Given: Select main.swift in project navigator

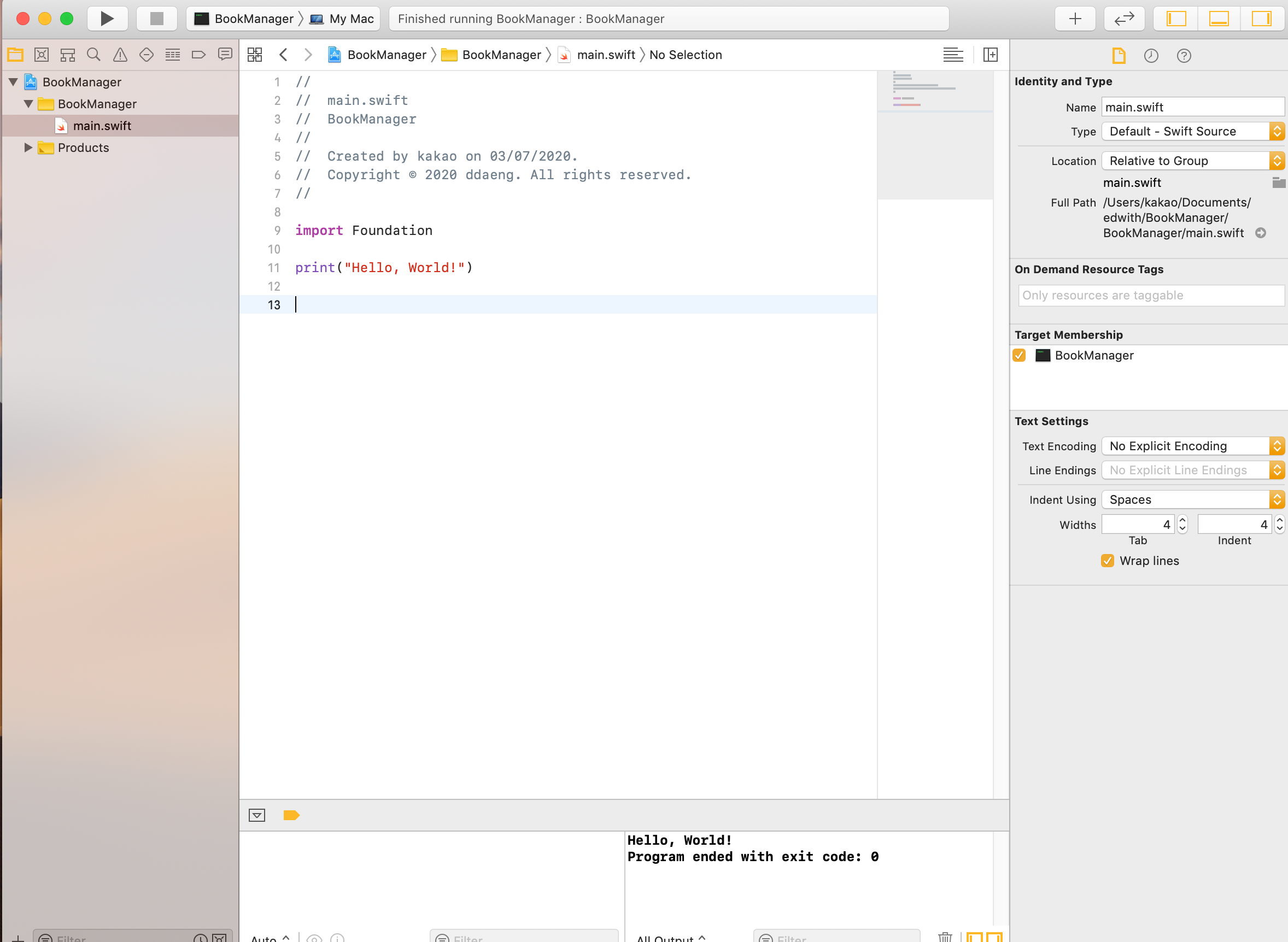Looking at the screenshot, I should click(102, 126).
